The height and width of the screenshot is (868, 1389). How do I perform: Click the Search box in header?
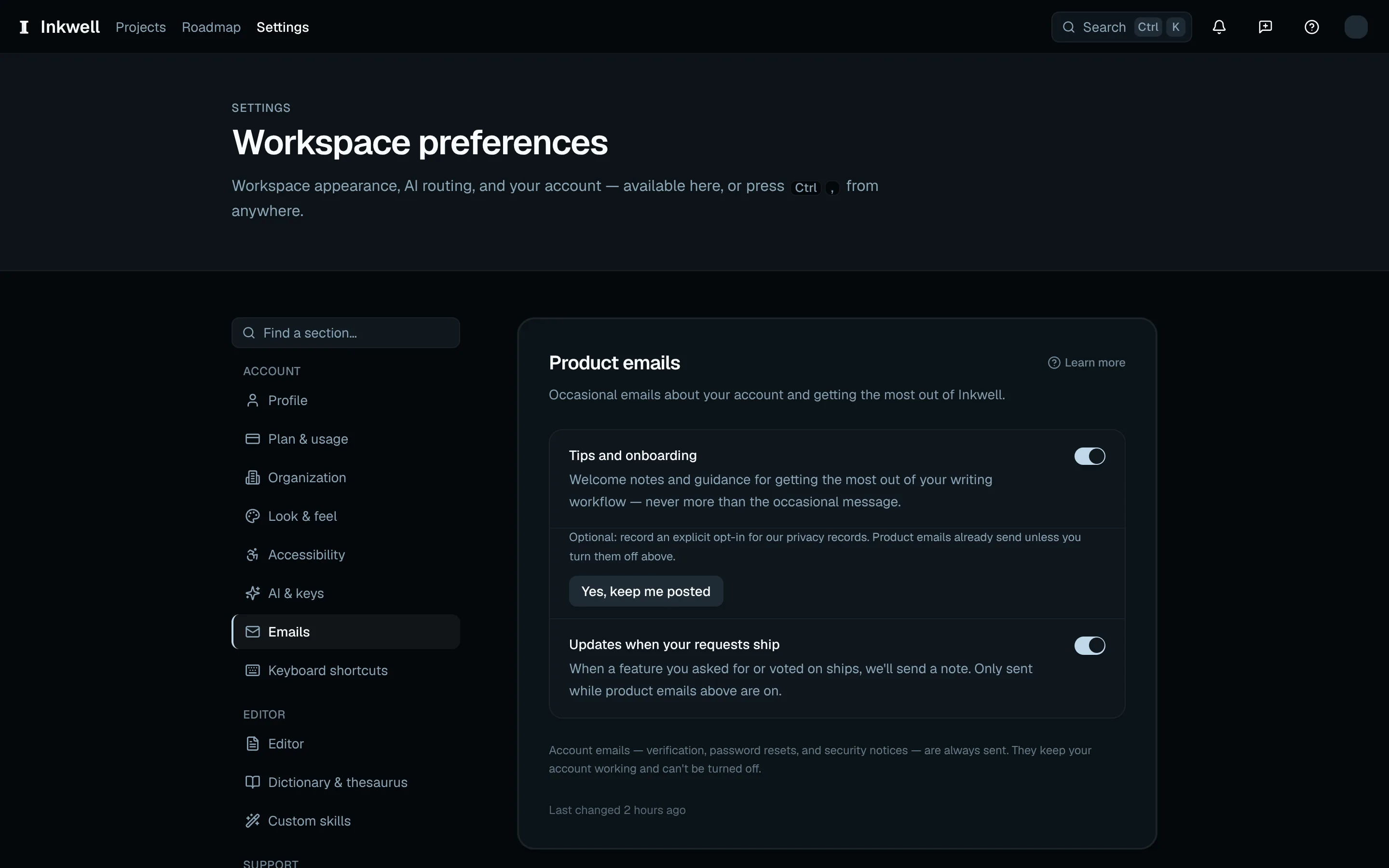[1121, 27]
